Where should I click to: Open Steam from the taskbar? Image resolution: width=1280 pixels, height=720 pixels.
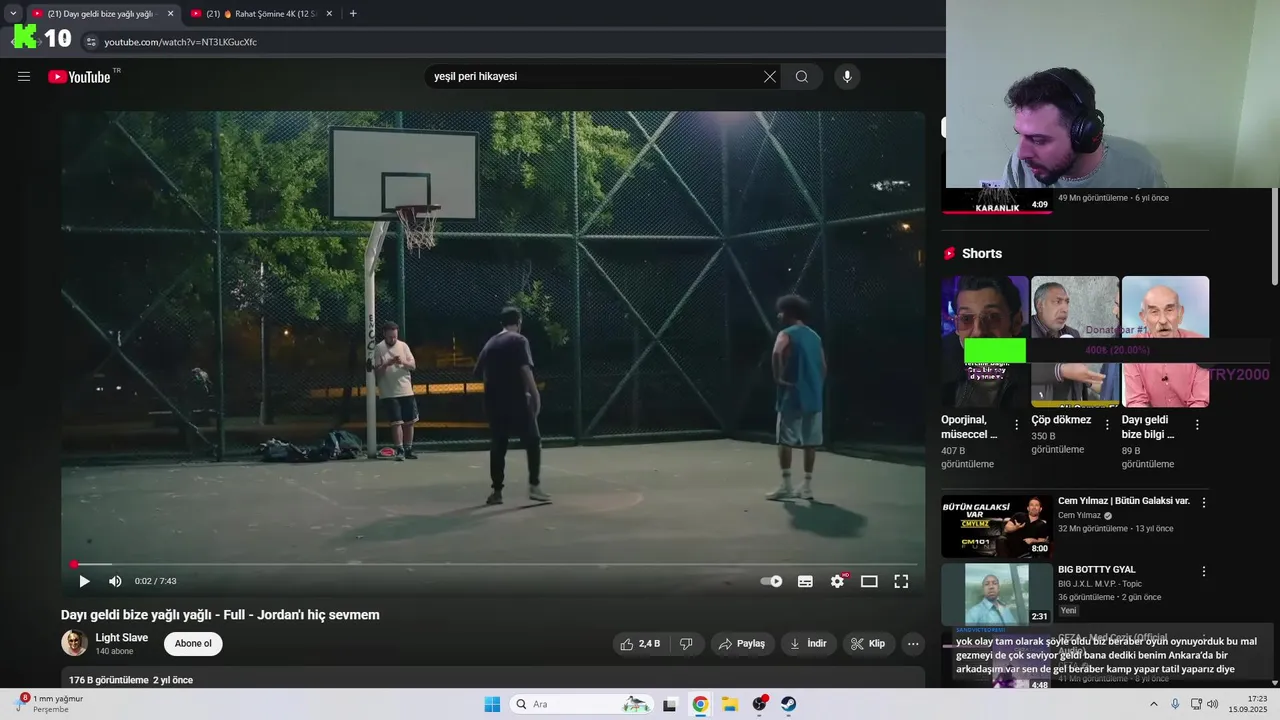[x=789, y=704]
